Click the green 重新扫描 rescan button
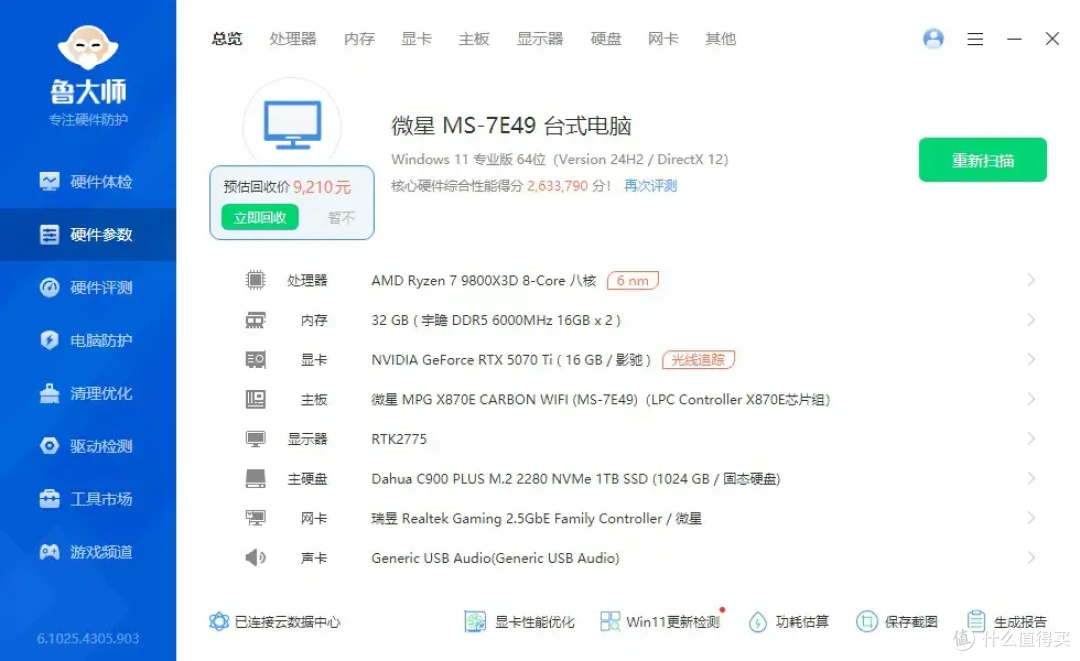 (983, 160)
